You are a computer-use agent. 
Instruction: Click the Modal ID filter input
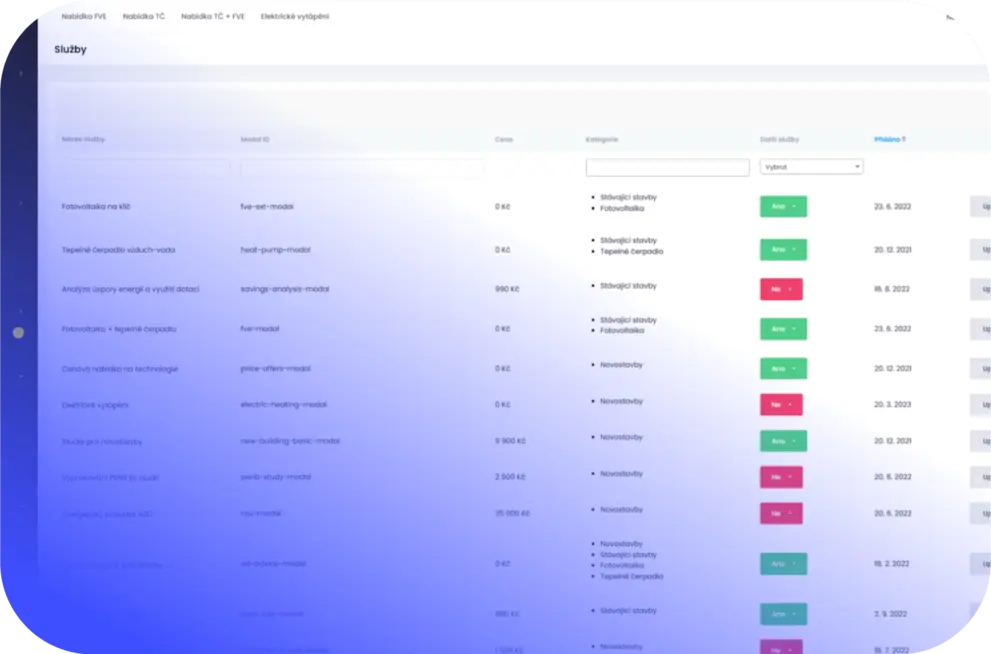[362, 168]
